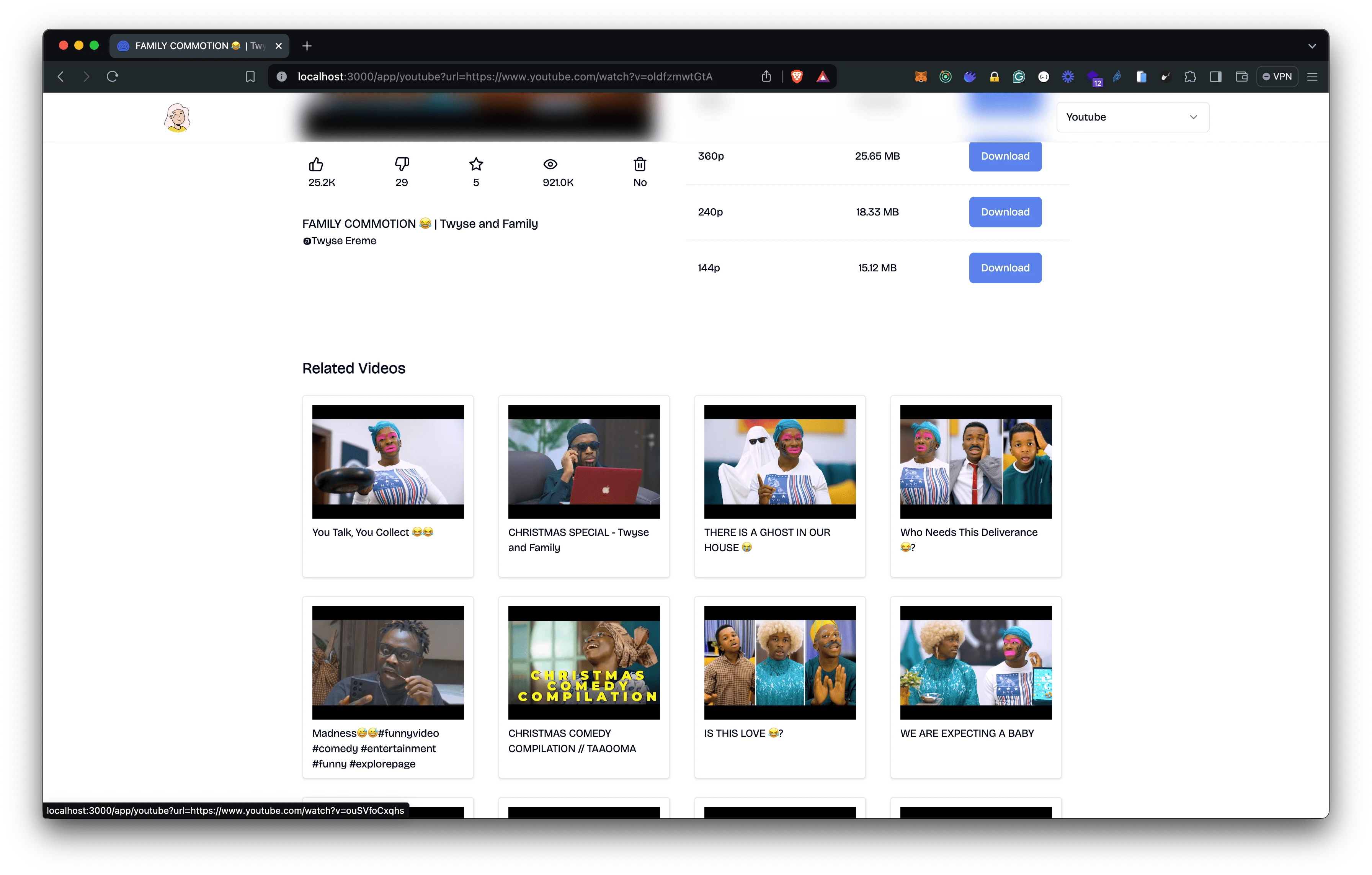
Task: Open IS THIS LOVE video thumbnail
Action: pos(779,663)
